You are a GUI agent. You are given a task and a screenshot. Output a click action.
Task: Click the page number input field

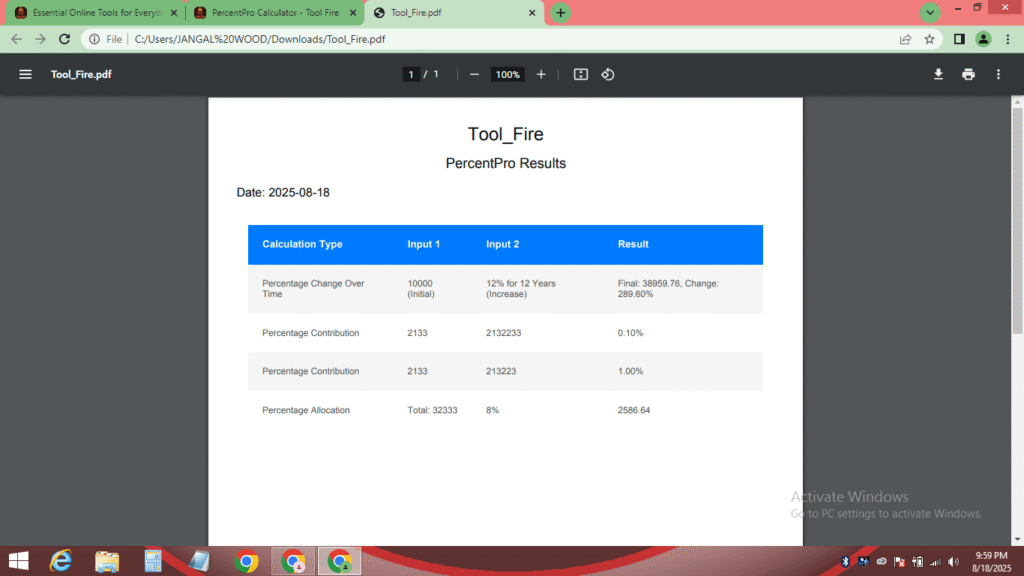coord(411,74)
